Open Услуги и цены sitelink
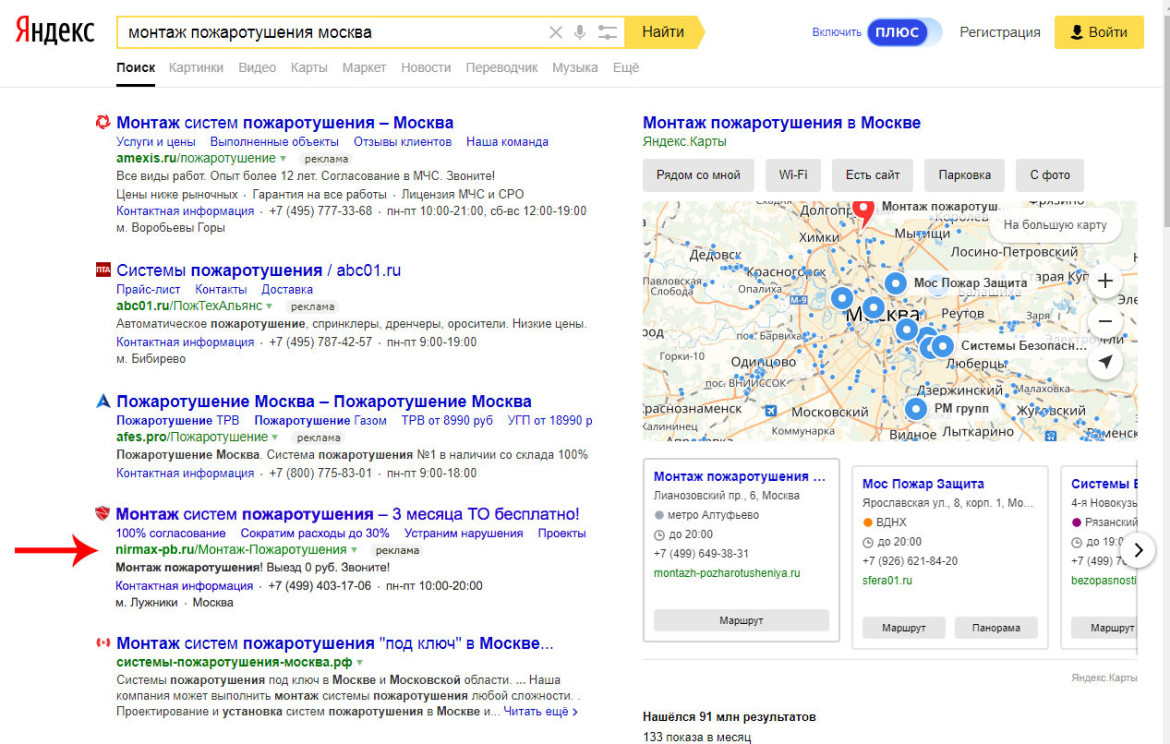Screen dimensions: 1170x744 pos(156,142)
